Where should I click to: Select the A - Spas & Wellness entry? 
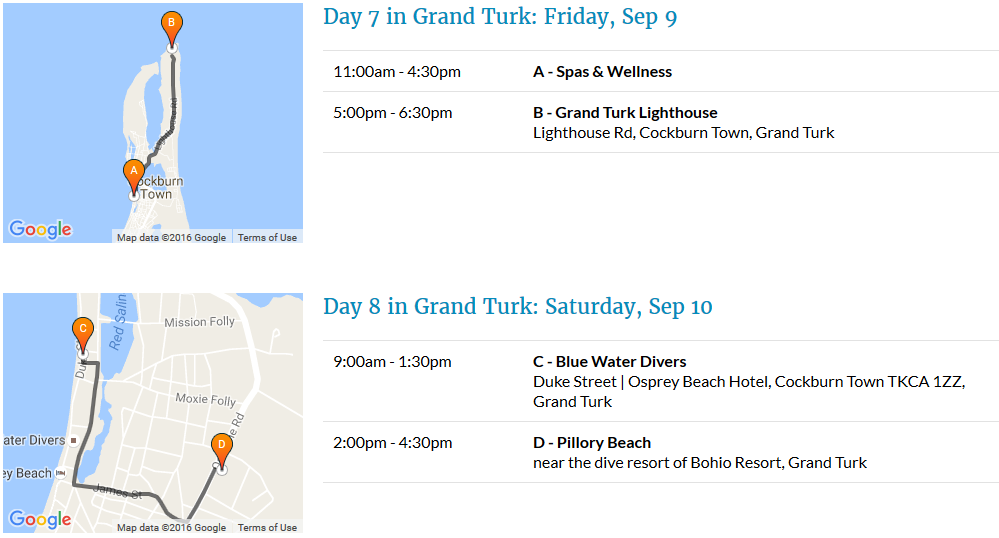(603, 71)
